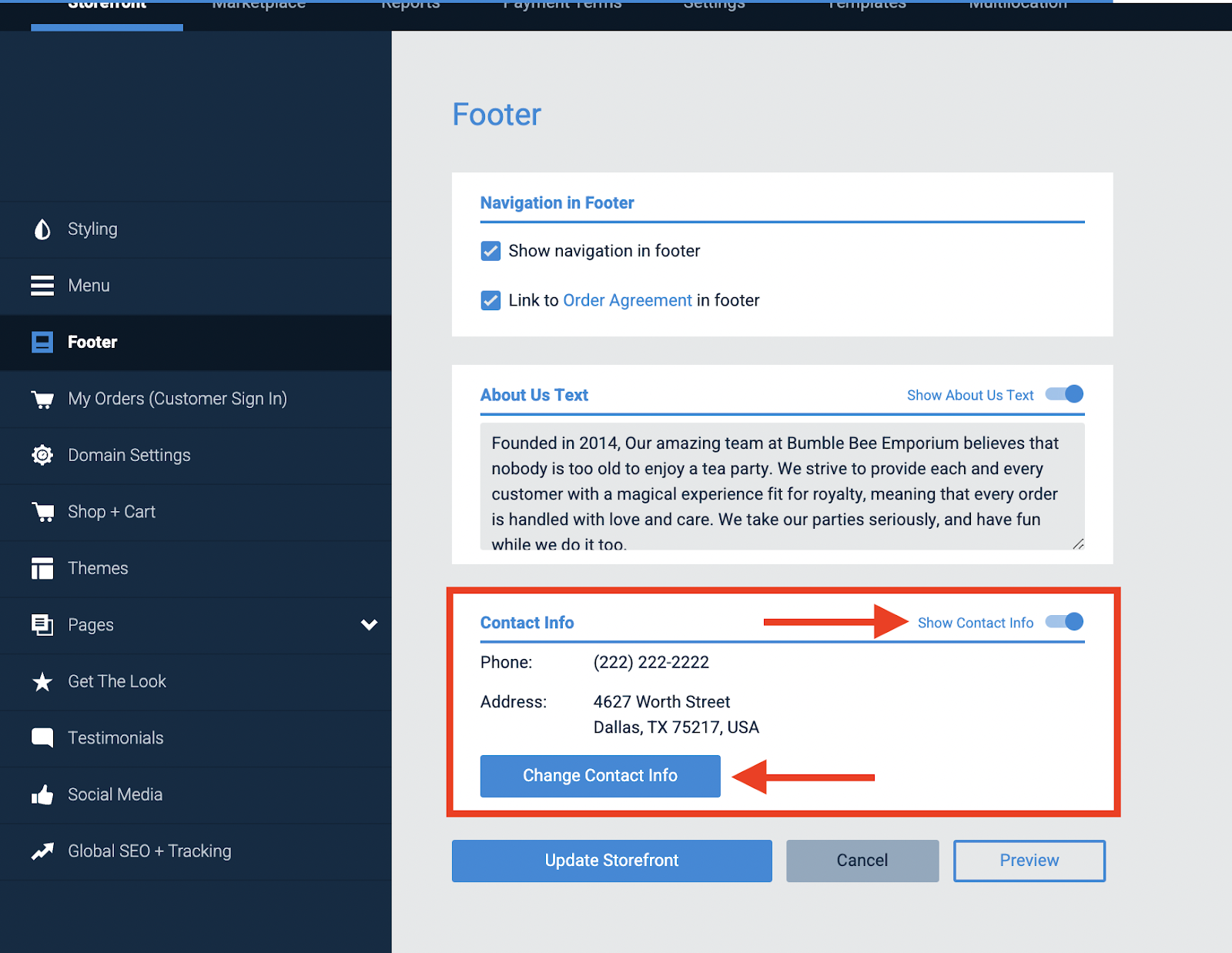Image resolution: width=1232 pixels, height=953 pixels.
Task: Switch to the Marketplace tab
Action: click(258, 6)
